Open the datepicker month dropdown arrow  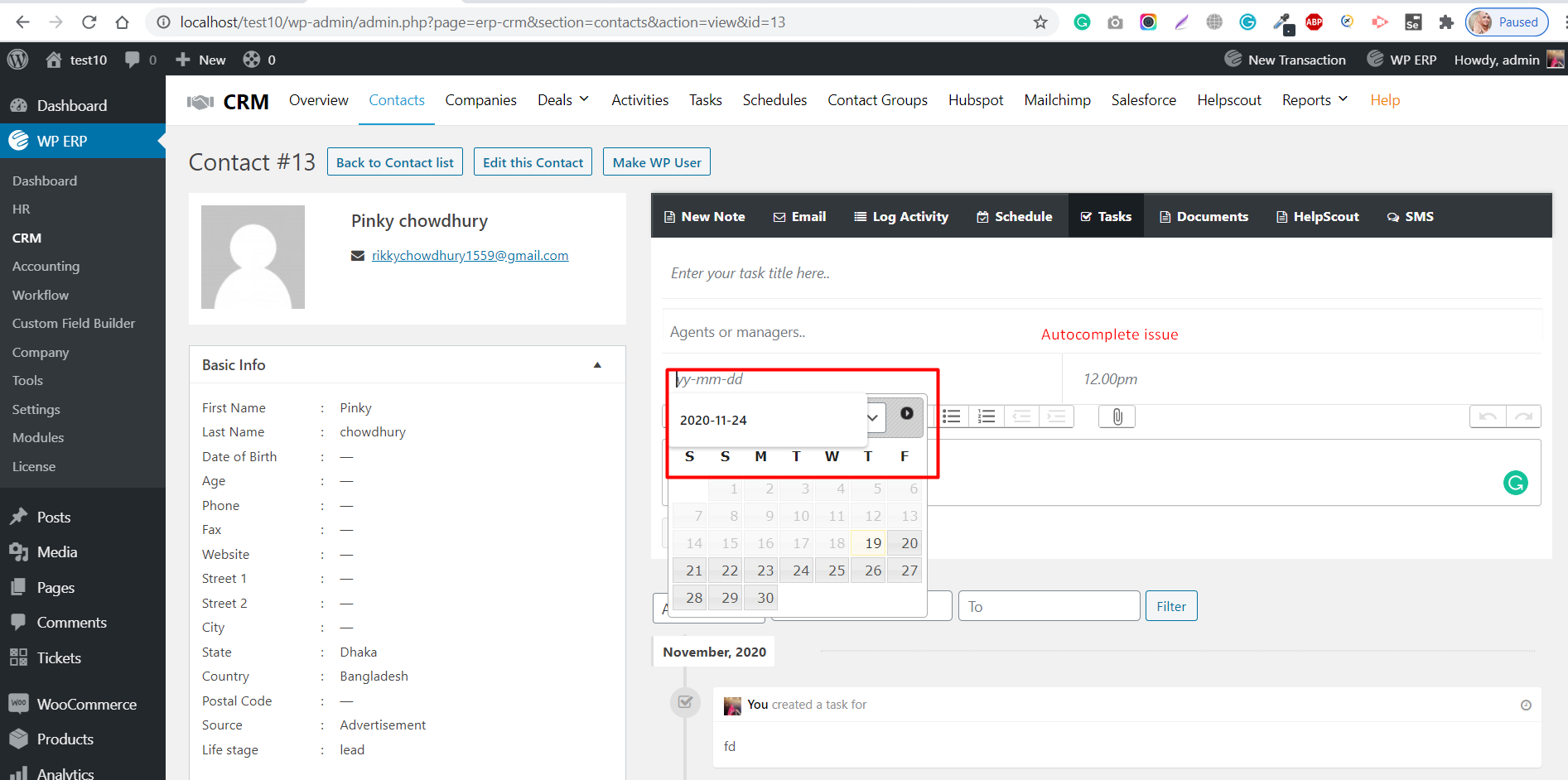coord(873,417)
